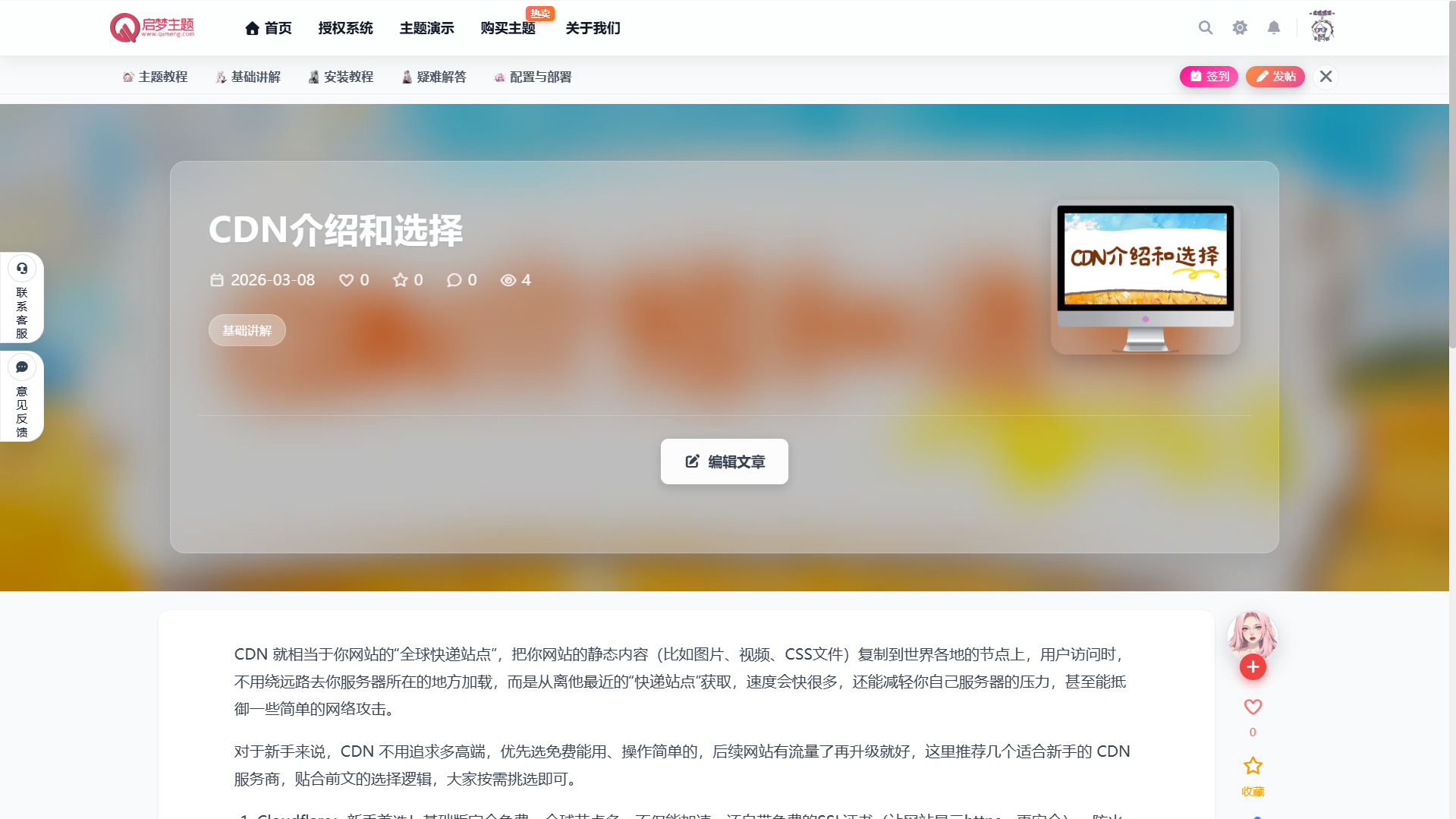The image size is (1456, 819).
Task: Open the settings gear icon in header
Action: click(1239, 28)
